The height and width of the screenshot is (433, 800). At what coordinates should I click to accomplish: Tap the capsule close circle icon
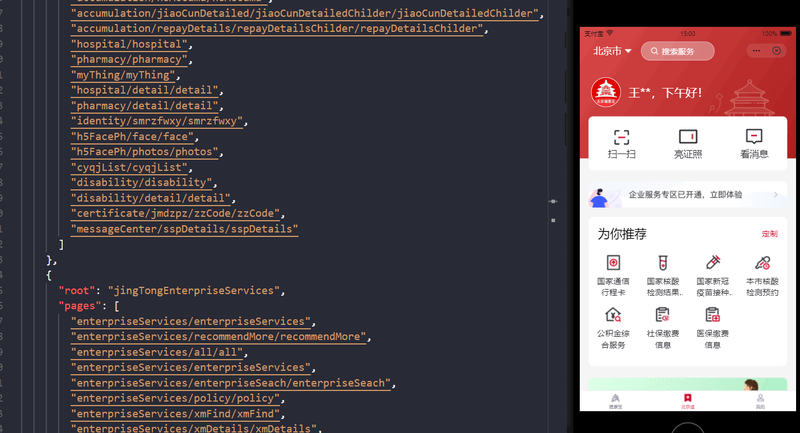777,50
